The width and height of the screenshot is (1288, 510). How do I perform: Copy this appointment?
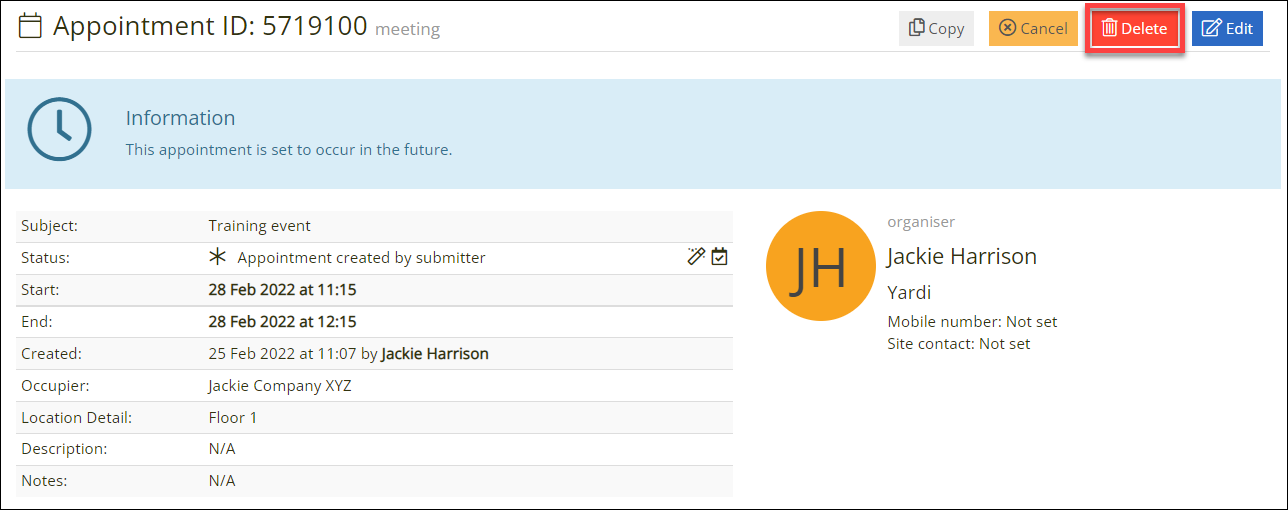[x=936, y=28]
